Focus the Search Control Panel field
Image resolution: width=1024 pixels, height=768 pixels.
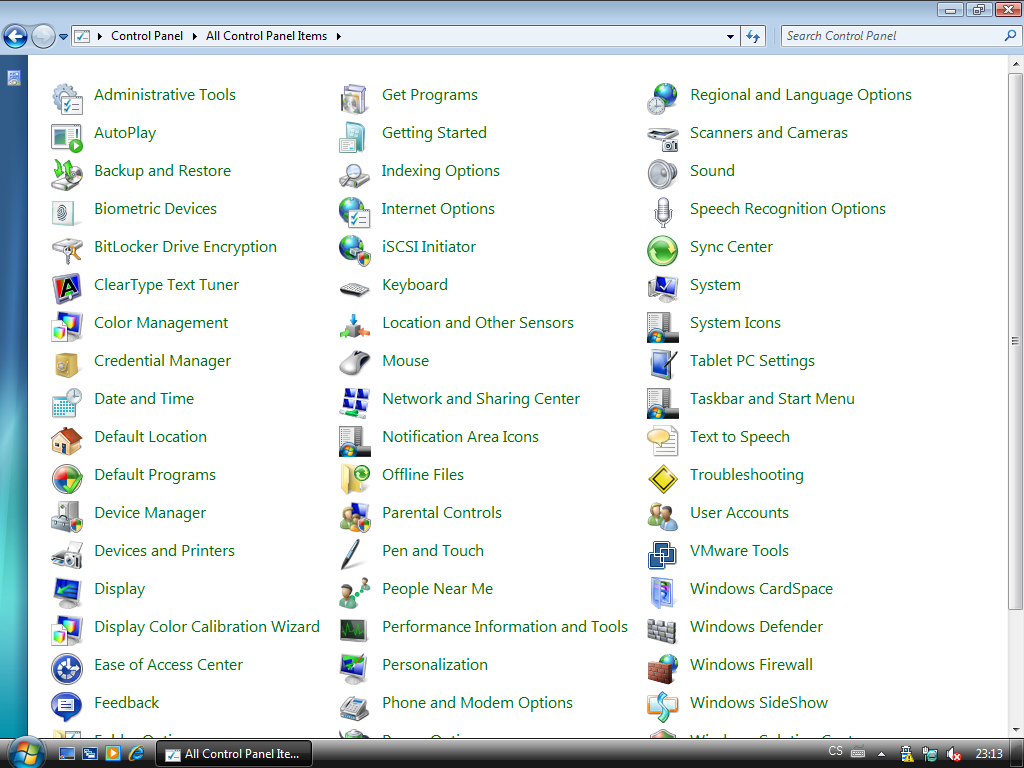[900, 36]
